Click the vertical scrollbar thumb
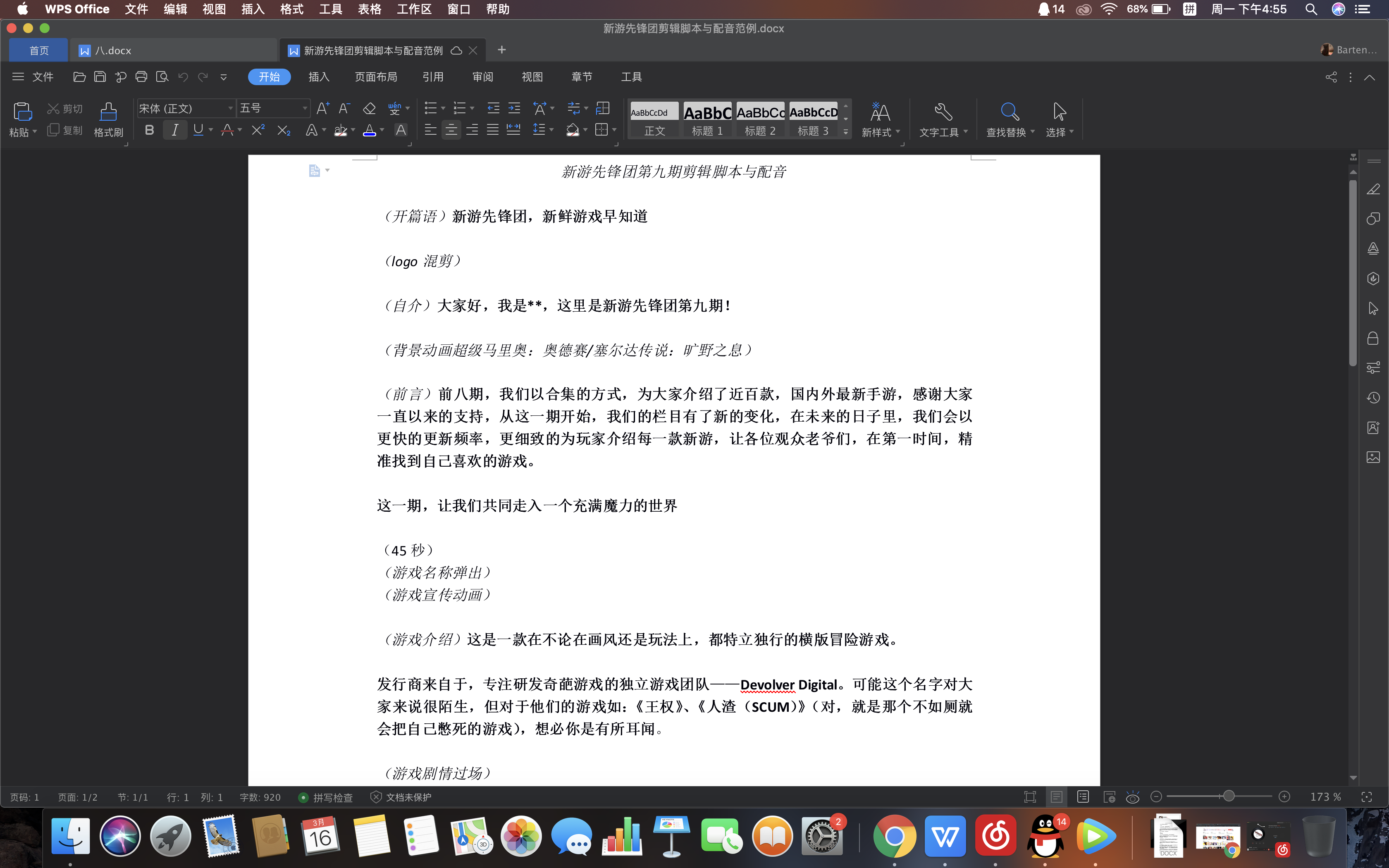1389x868 pixels. (1353, 273)
